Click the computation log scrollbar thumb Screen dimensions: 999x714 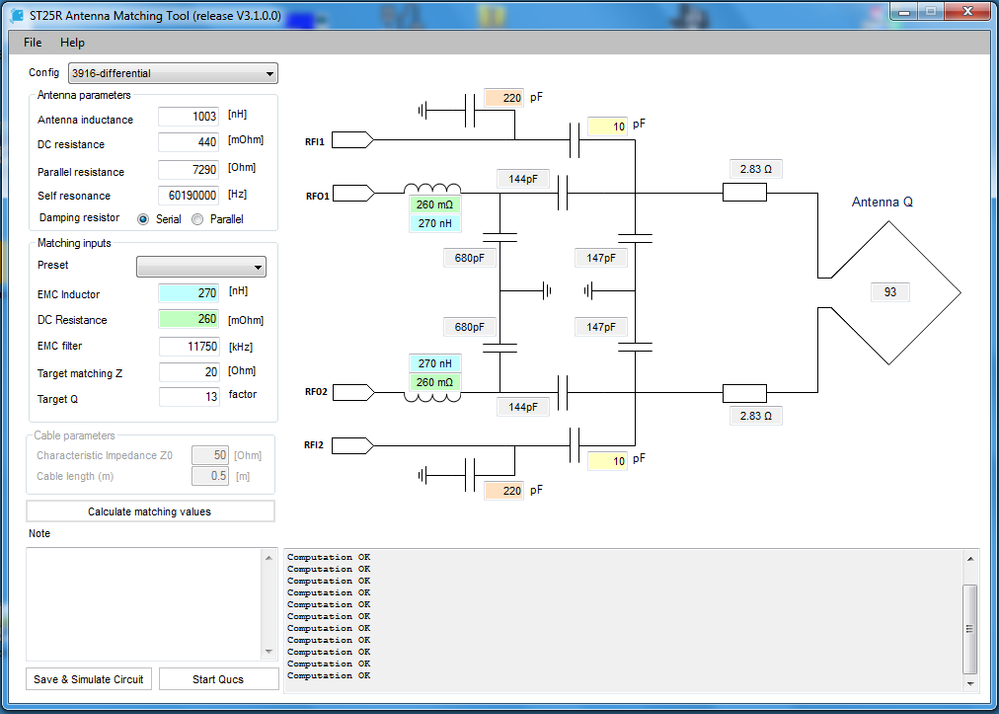pyautogui.click(x=970, y=629)
